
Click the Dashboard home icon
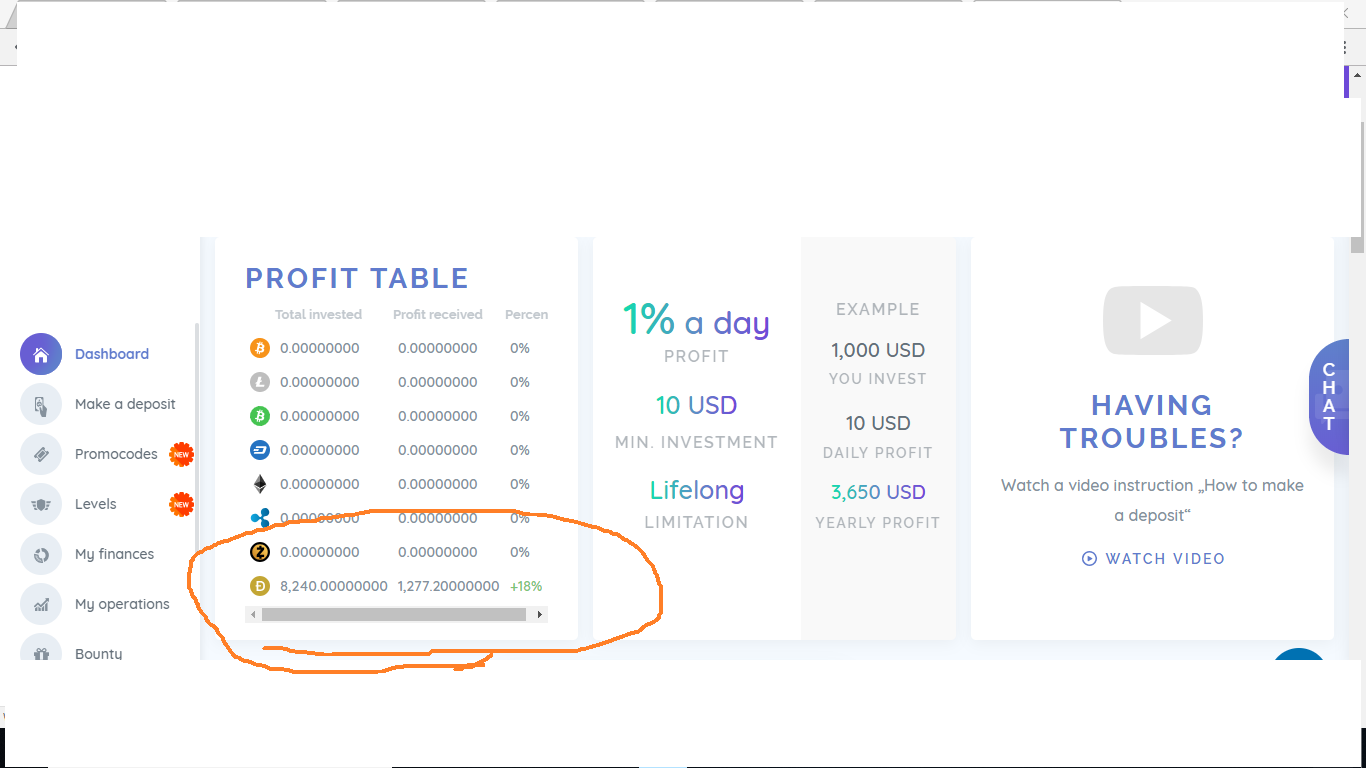click(x=41, y=354)
